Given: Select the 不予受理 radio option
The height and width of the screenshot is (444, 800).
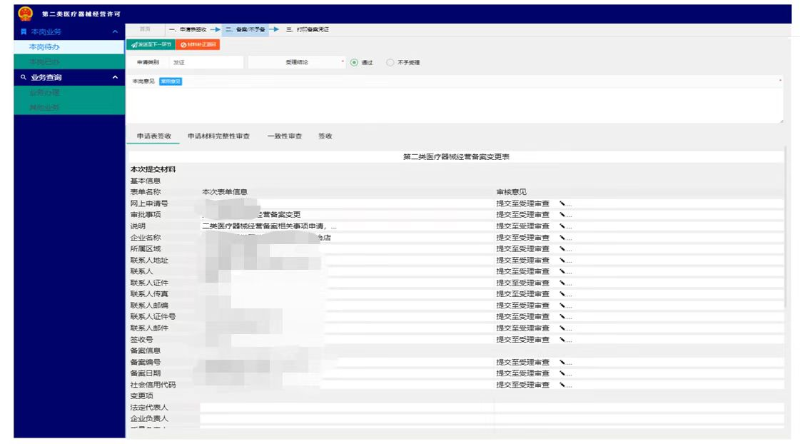Looking at the screenshot, I should [x=390, y=62].
